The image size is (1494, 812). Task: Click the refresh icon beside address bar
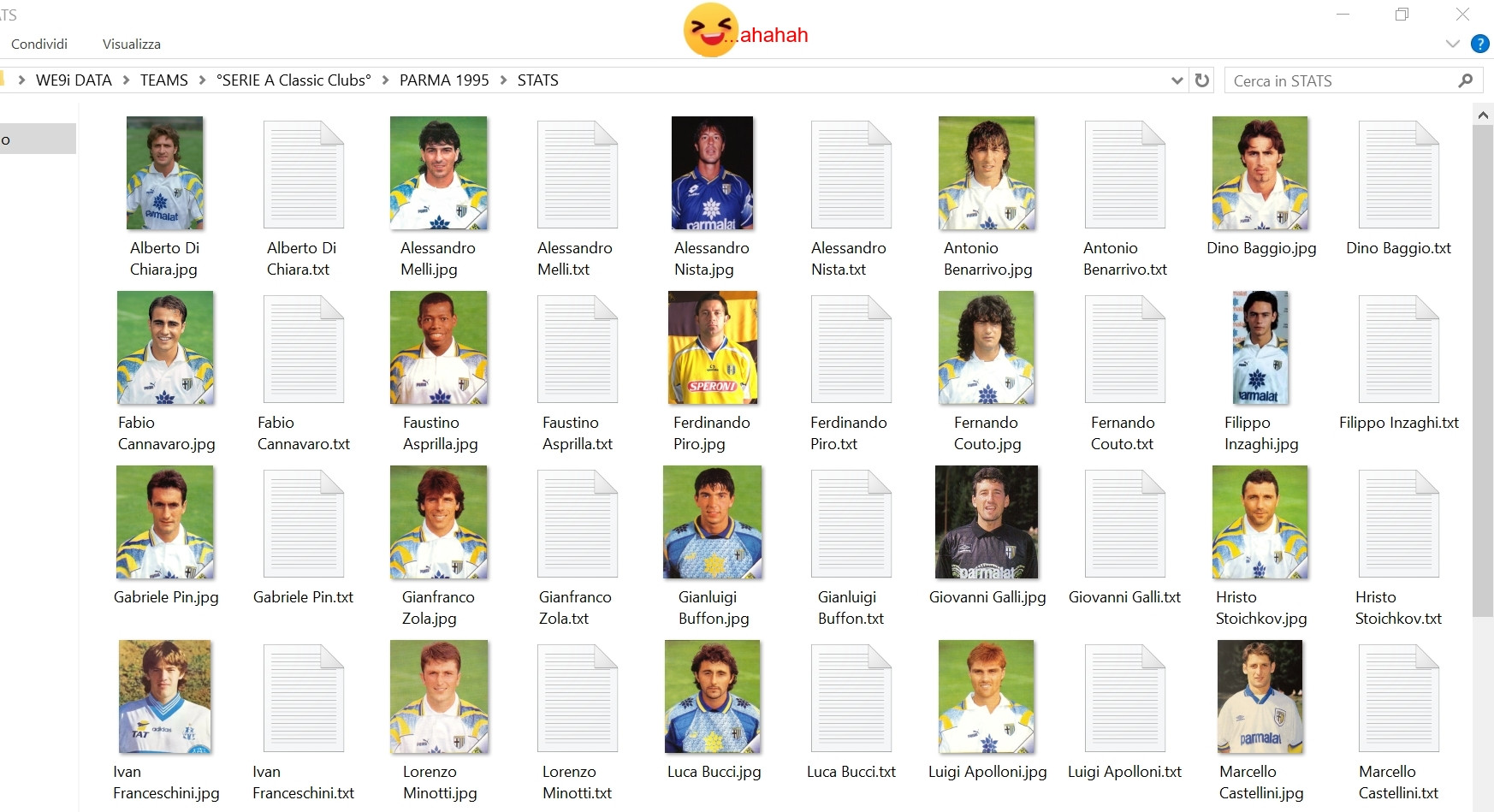[1202, 80]
